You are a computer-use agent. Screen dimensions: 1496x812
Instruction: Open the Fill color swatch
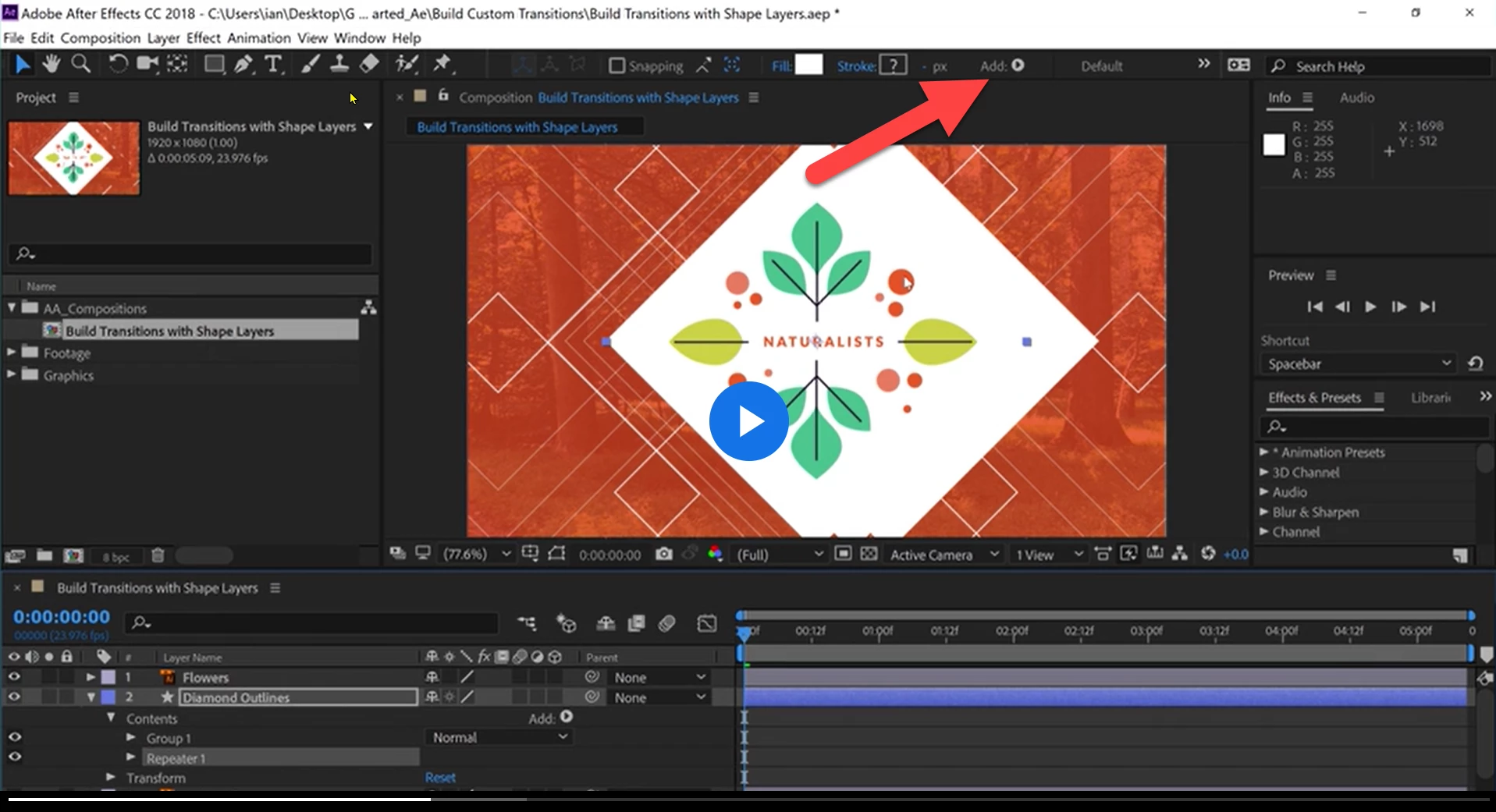[x=808, y=65]
